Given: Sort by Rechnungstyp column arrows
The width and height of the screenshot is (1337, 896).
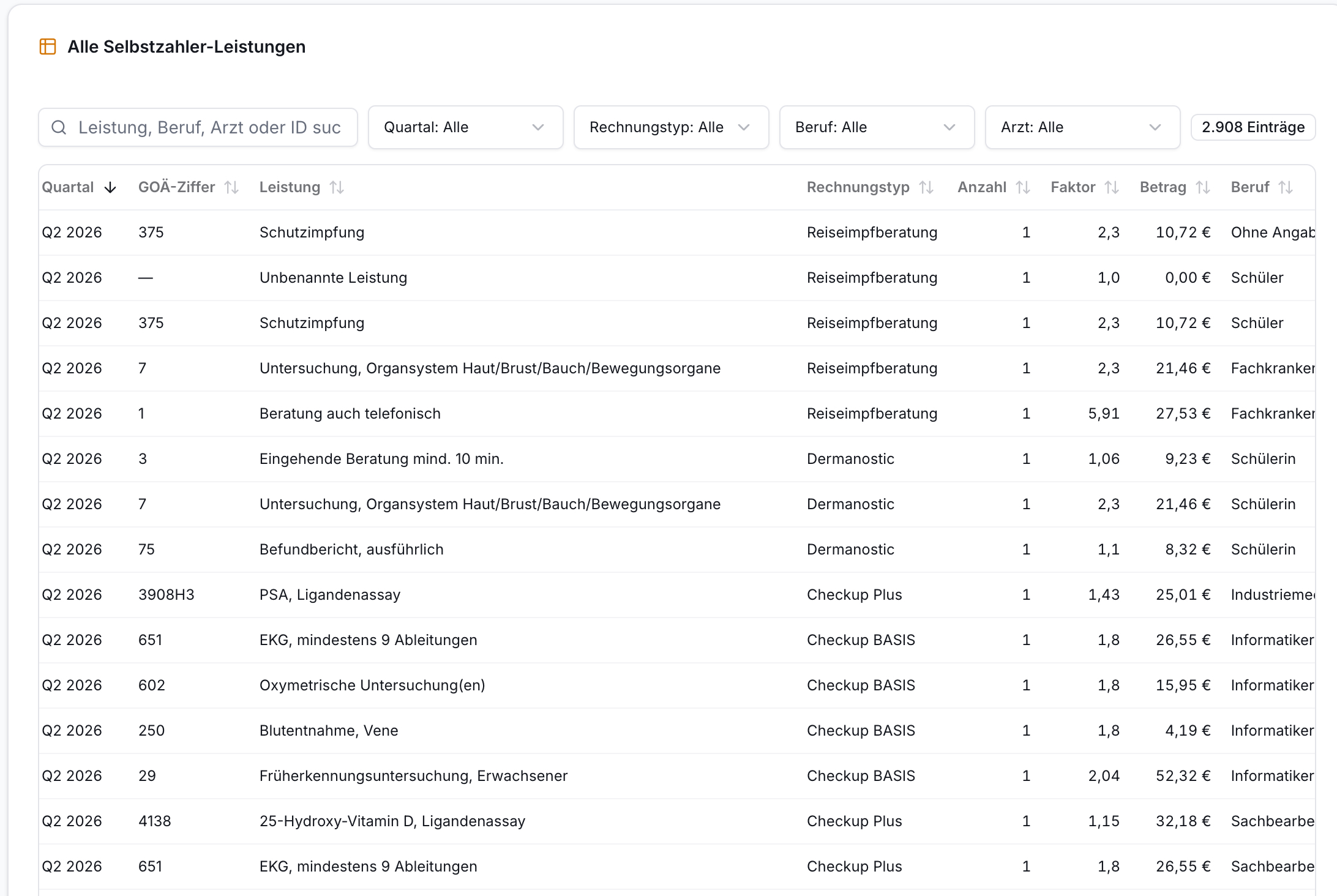Looking at the screenshot, I should click(926, 187).
